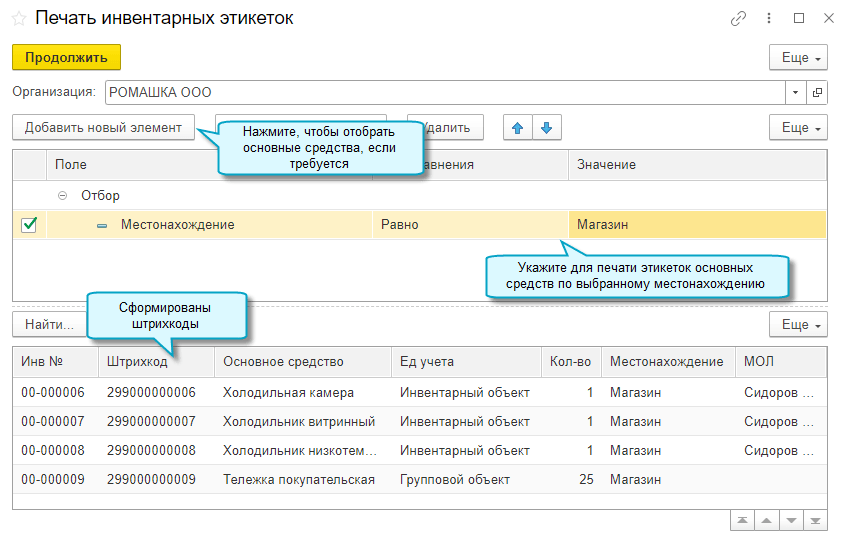Move filter element down with blue arrow
The image size is (846, 539).
click(547, 128)
